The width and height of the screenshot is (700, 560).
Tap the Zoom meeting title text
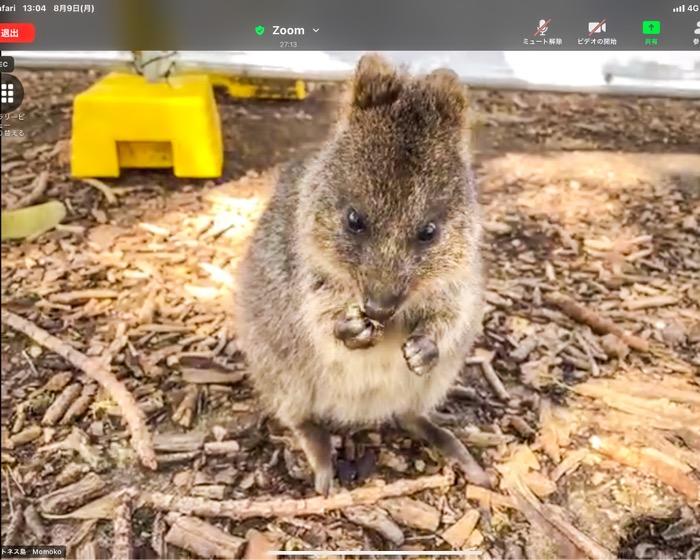coord(288,30)
